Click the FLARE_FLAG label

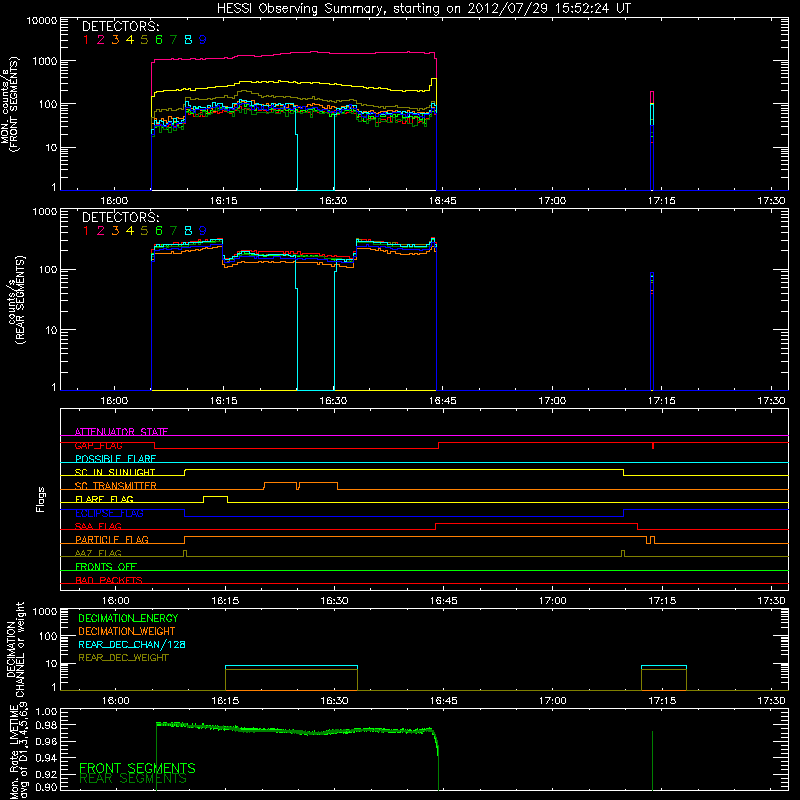[x=104, y=499]
